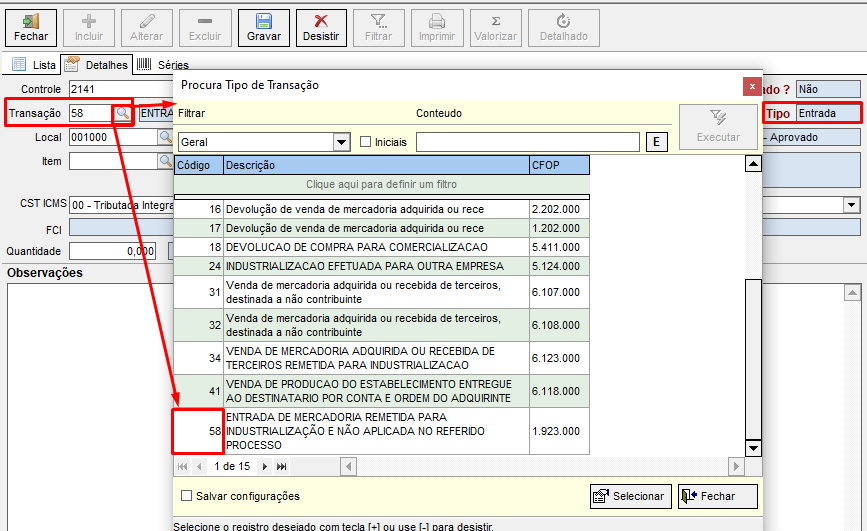Click the Desistir cancel icon
This screenshot has height=531, width=867.
coord(322,21)
